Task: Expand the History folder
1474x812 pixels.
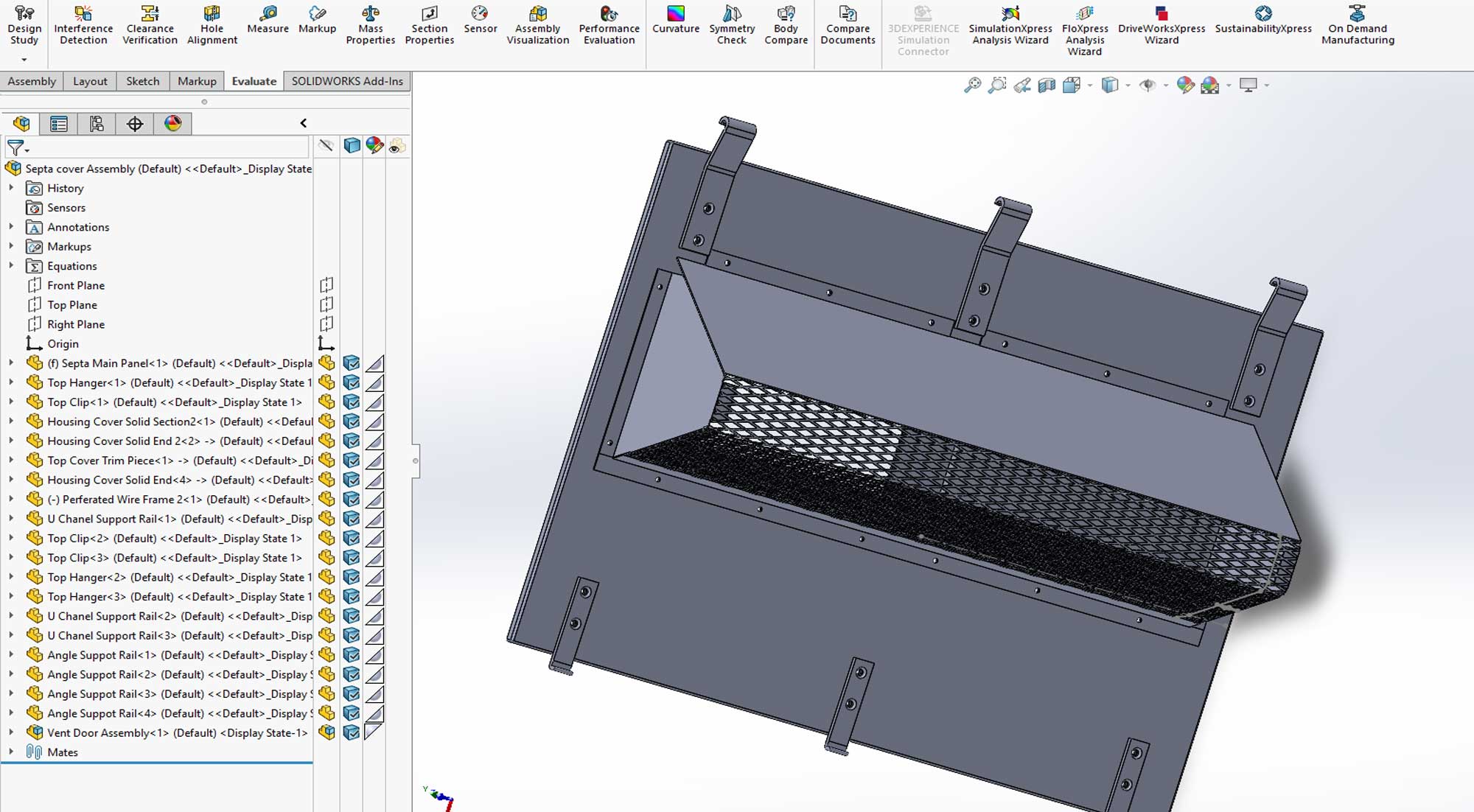Action: tap(11, 188)
